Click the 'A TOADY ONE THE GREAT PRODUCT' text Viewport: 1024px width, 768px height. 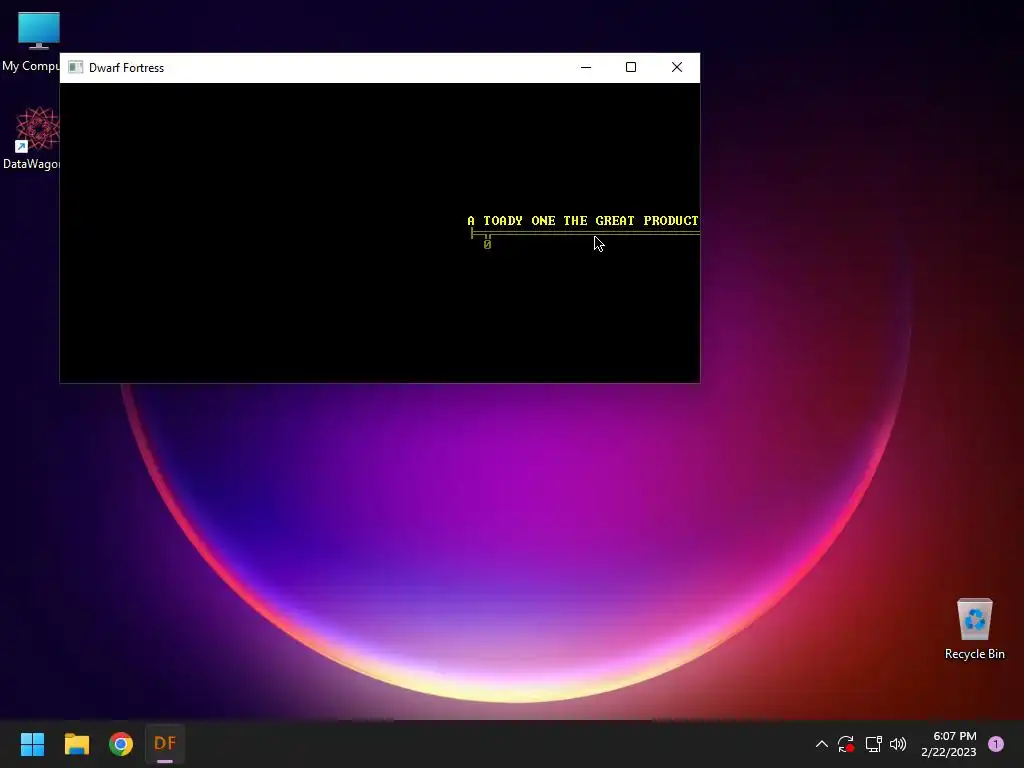pos(583,221)
